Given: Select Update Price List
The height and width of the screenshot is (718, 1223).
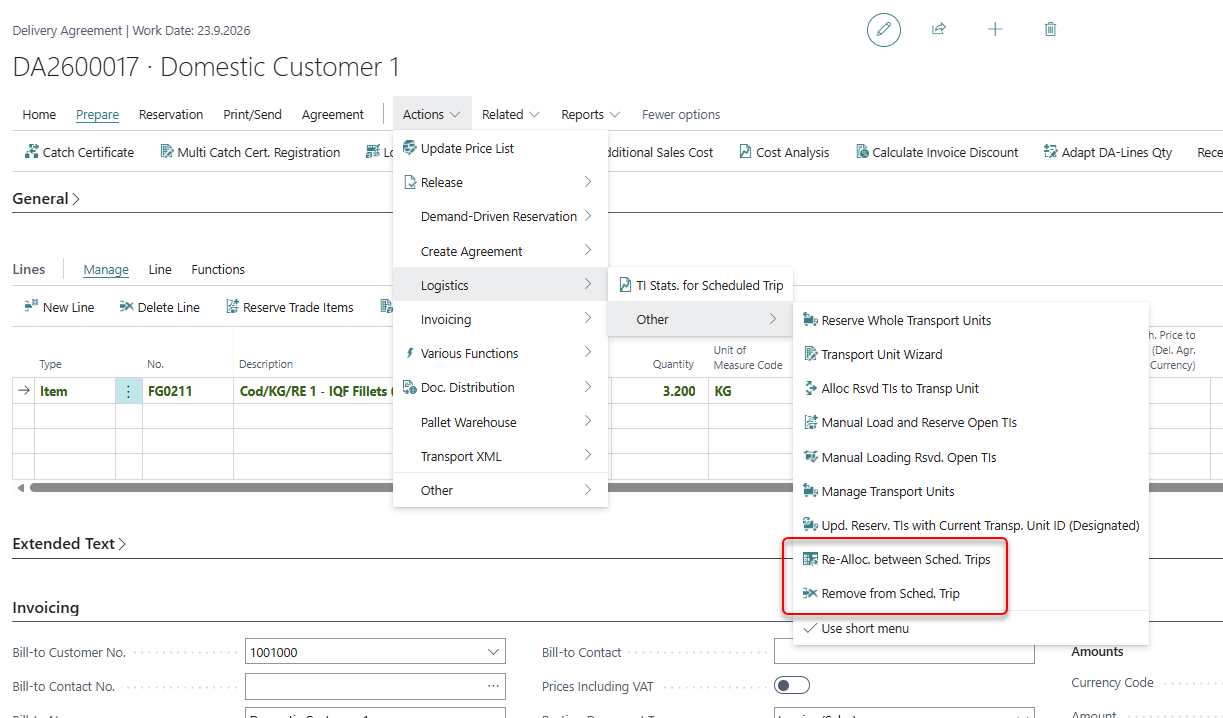Looking at the screenshot, I should [x=500, y=148].
